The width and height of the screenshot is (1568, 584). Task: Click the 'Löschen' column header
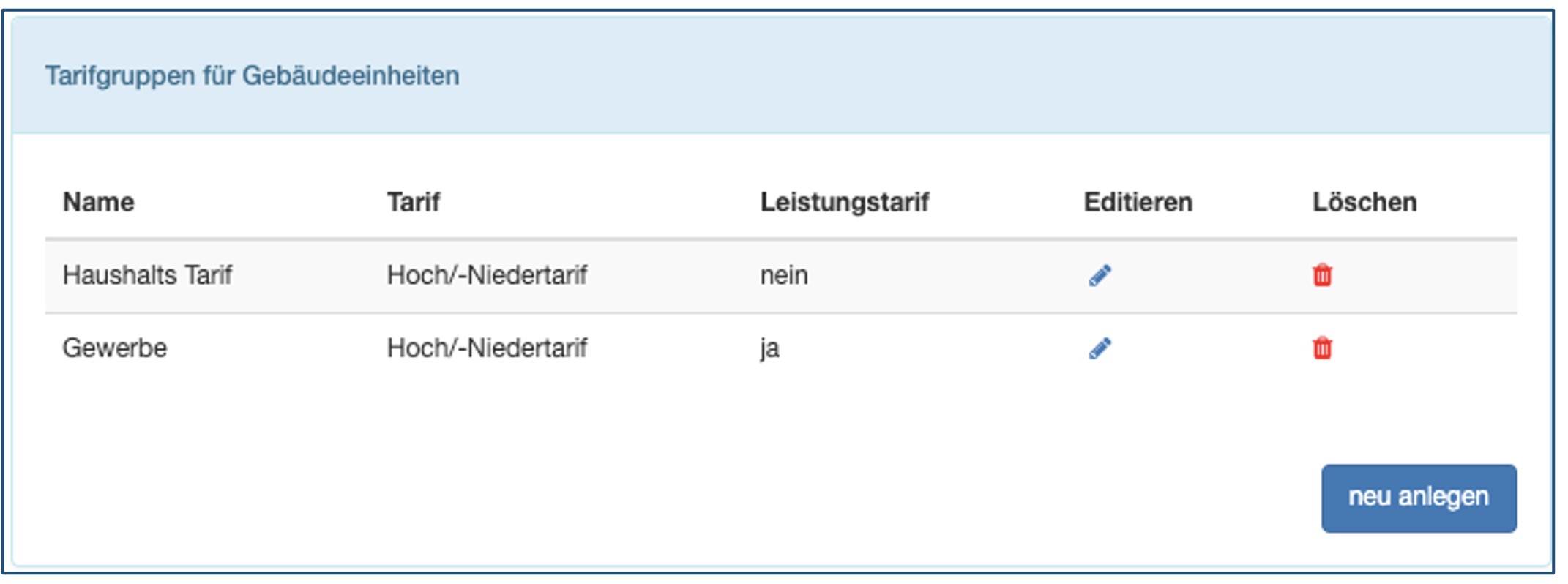click(x=1364, y=202)
